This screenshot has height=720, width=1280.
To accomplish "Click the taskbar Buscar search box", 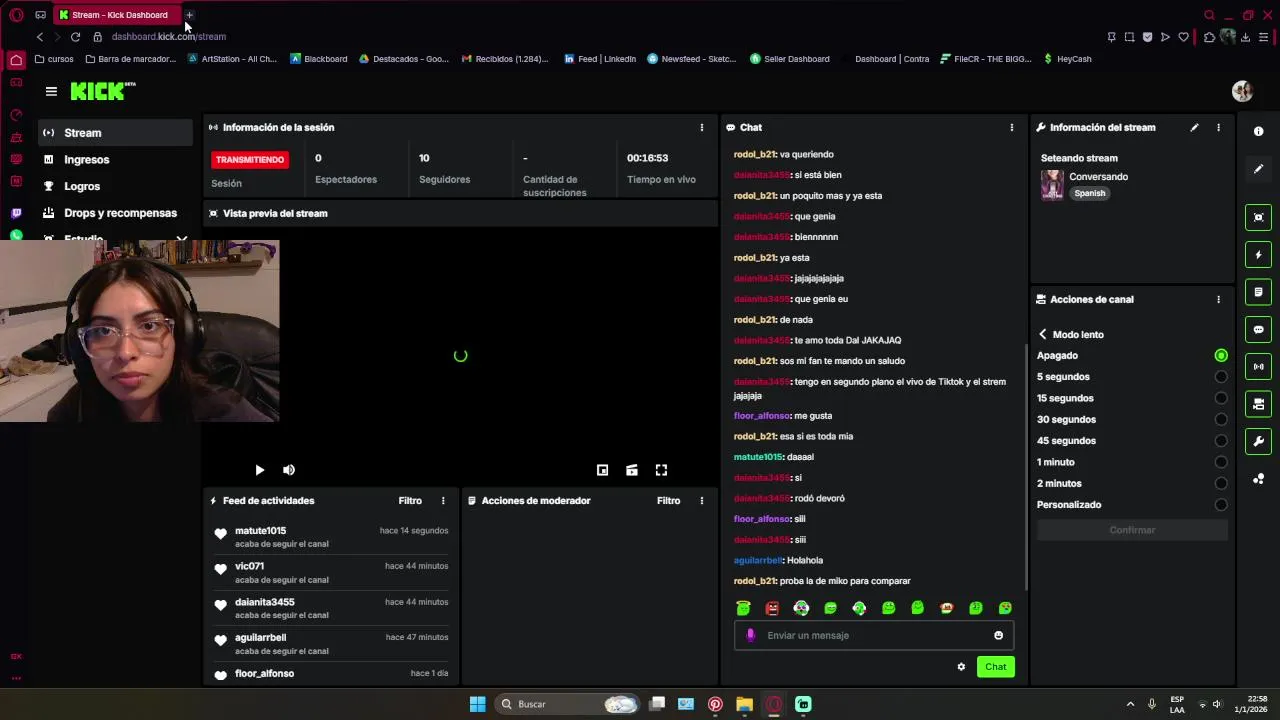I will 567,704.
